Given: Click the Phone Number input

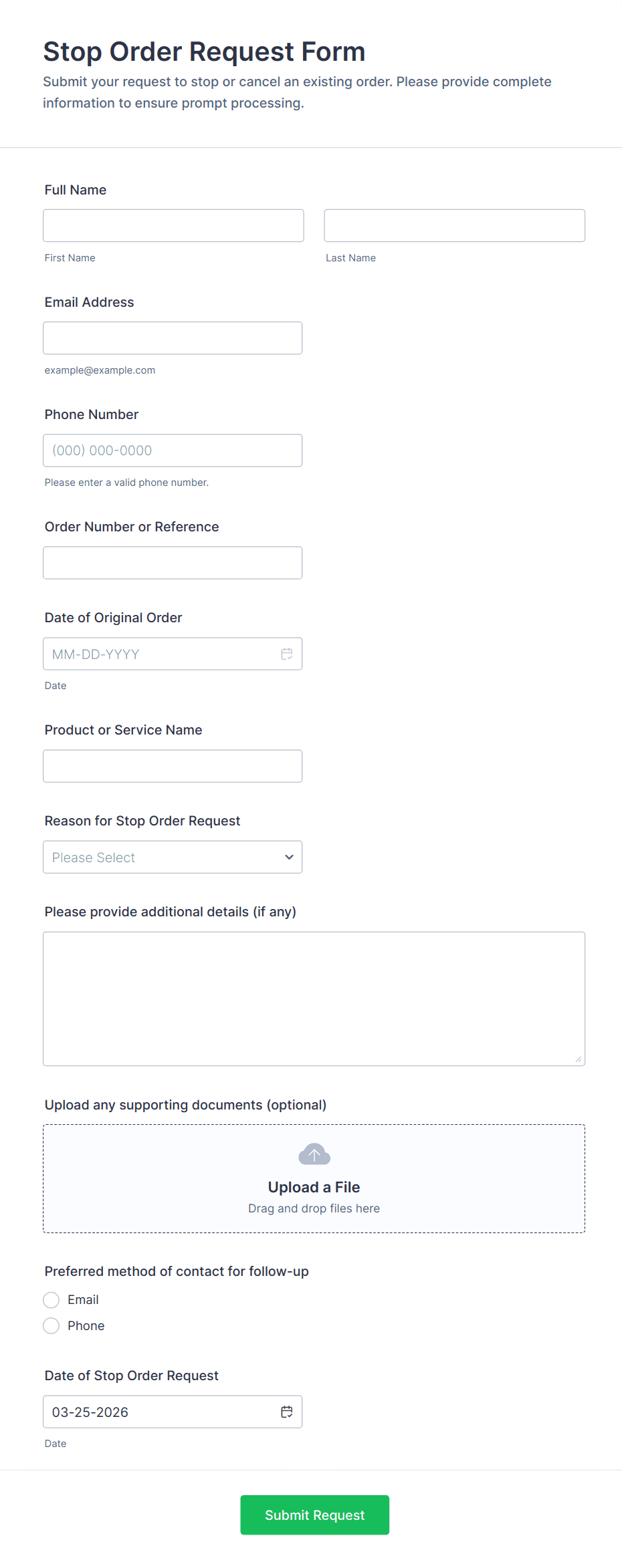Looking at the screenshot, I should (173, 450).
